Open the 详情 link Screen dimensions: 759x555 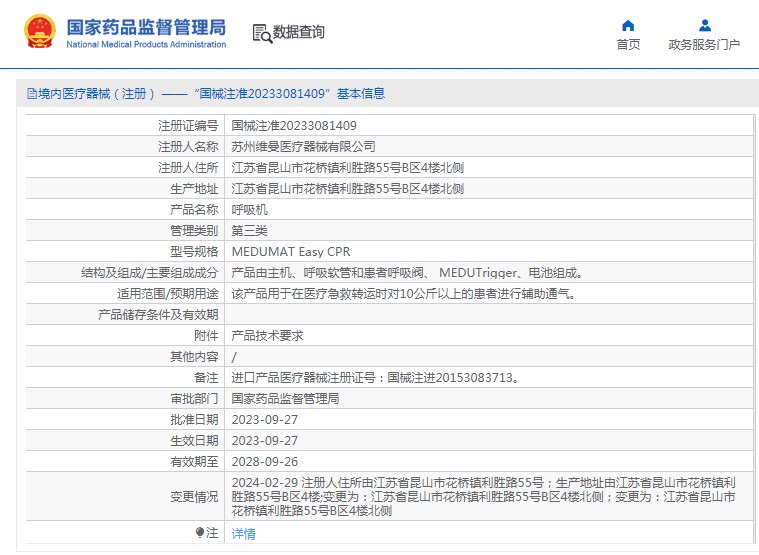(x=244, y=534)
